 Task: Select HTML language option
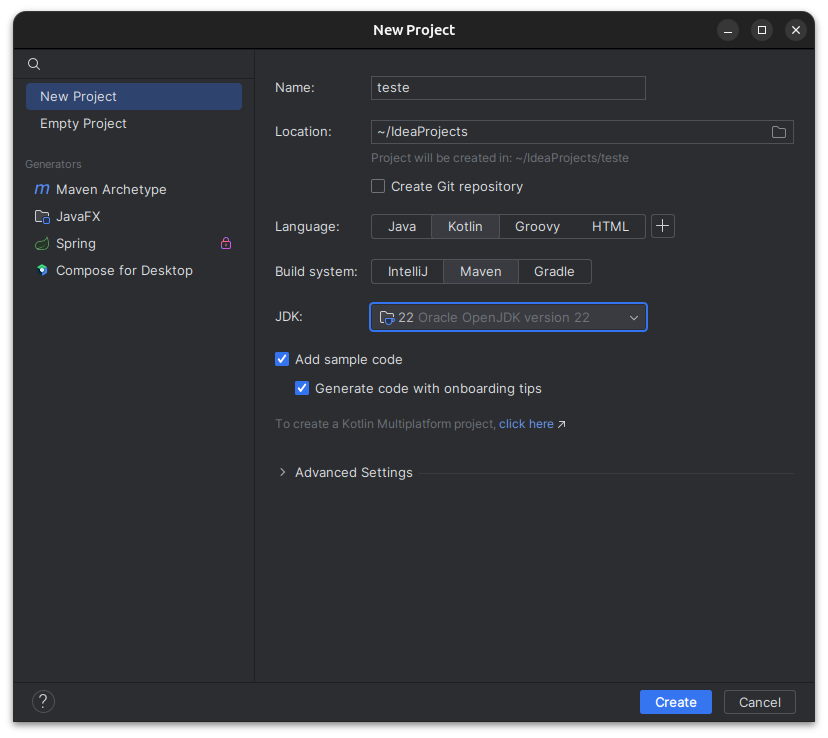point(610,226)
